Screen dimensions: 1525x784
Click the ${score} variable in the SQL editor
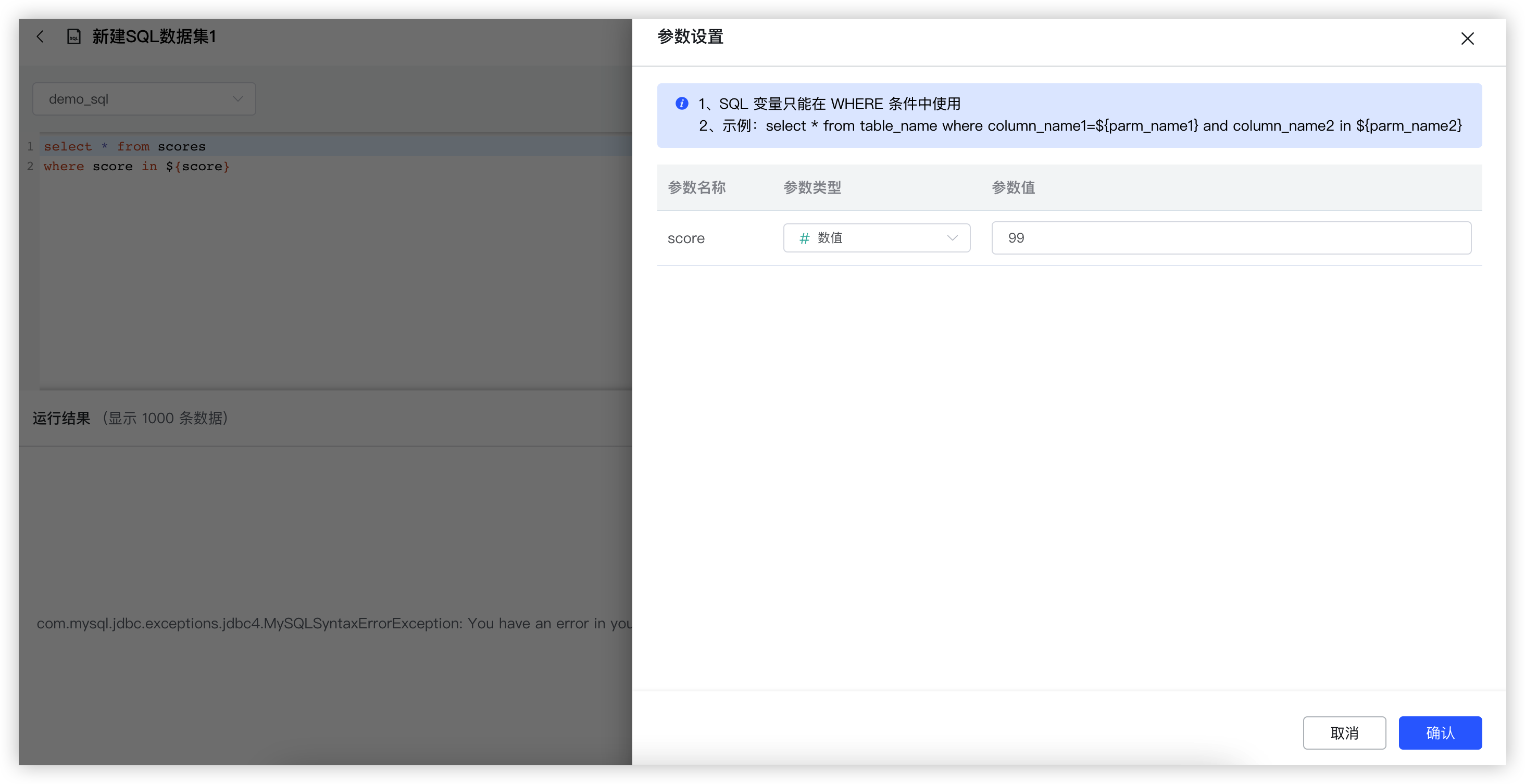[198, 166]
